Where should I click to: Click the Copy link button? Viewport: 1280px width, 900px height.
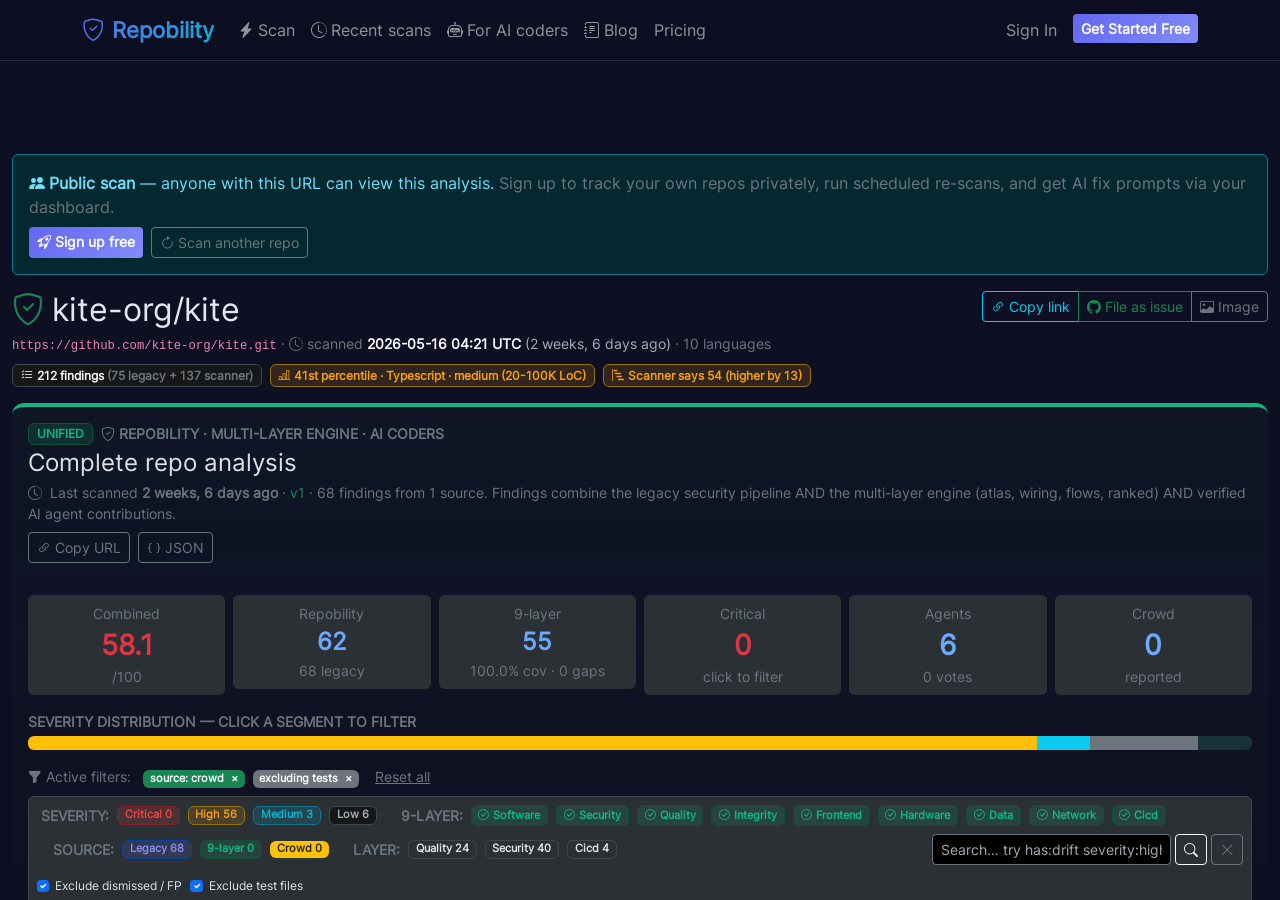tap(1030, 307)
